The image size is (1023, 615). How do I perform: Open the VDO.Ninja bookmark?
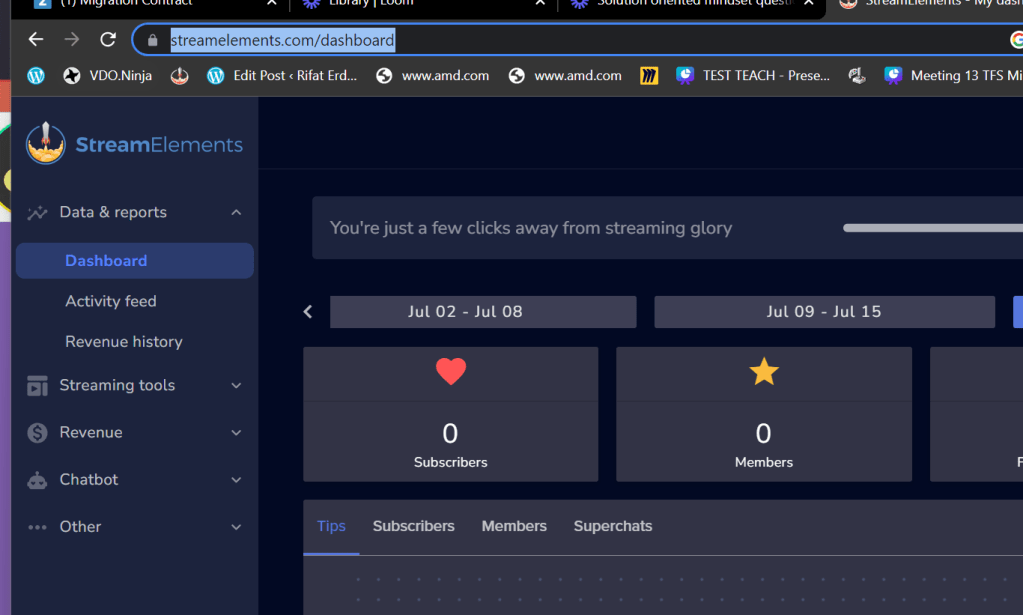(108, 76)
